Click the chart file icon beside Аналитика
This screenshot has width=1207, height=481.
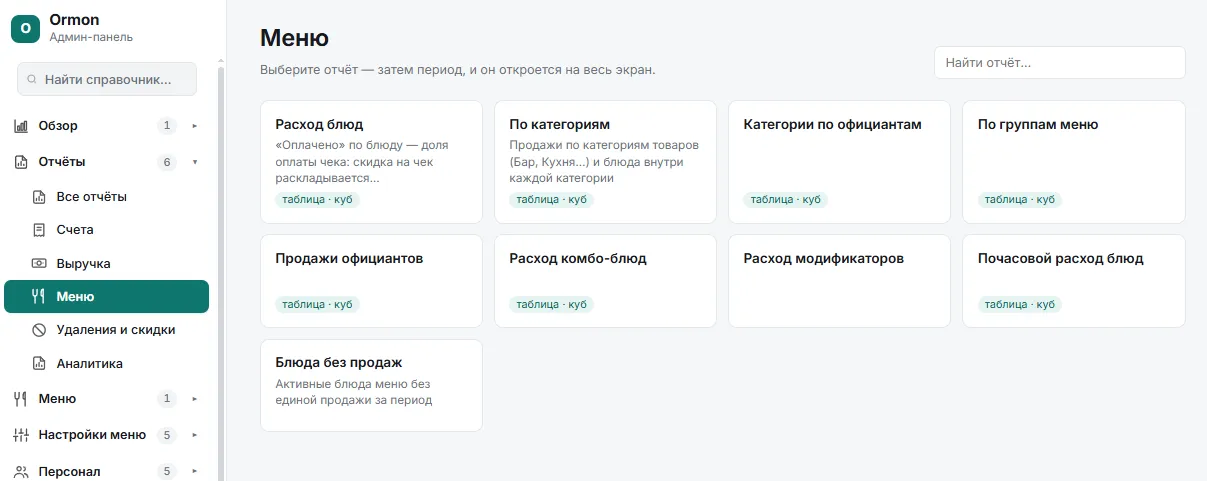39,364
